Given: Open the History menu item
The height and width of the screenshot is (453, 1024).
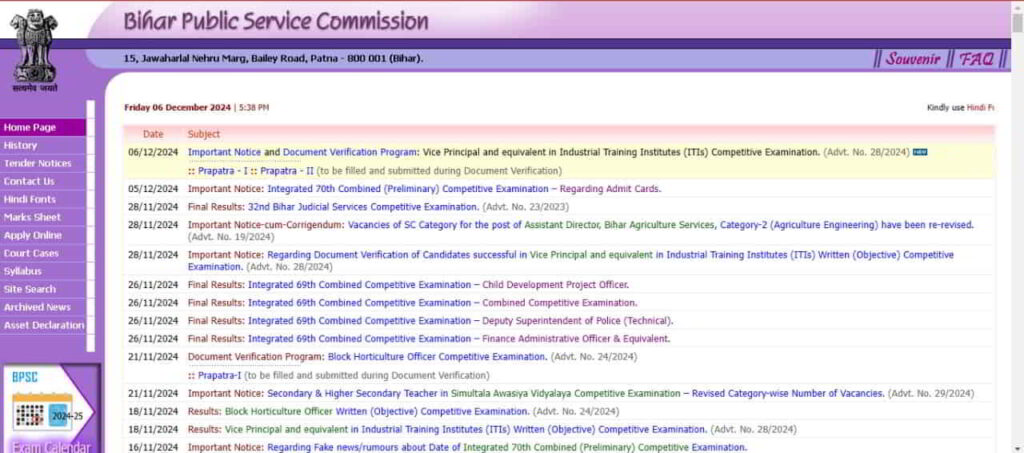Looking at the screenshot, I should [42, 146].
